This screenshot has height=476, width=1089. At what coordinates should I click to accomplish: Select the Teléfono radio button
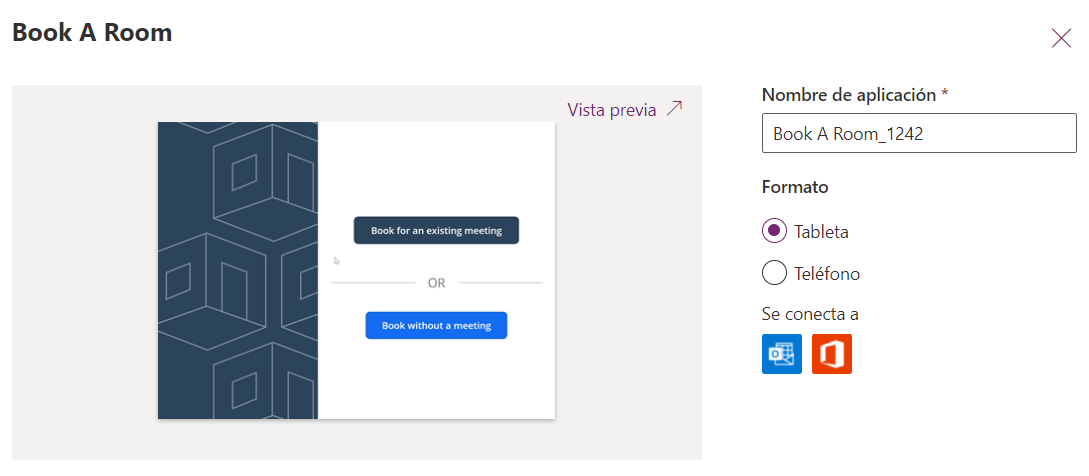(x=774, y=273)
